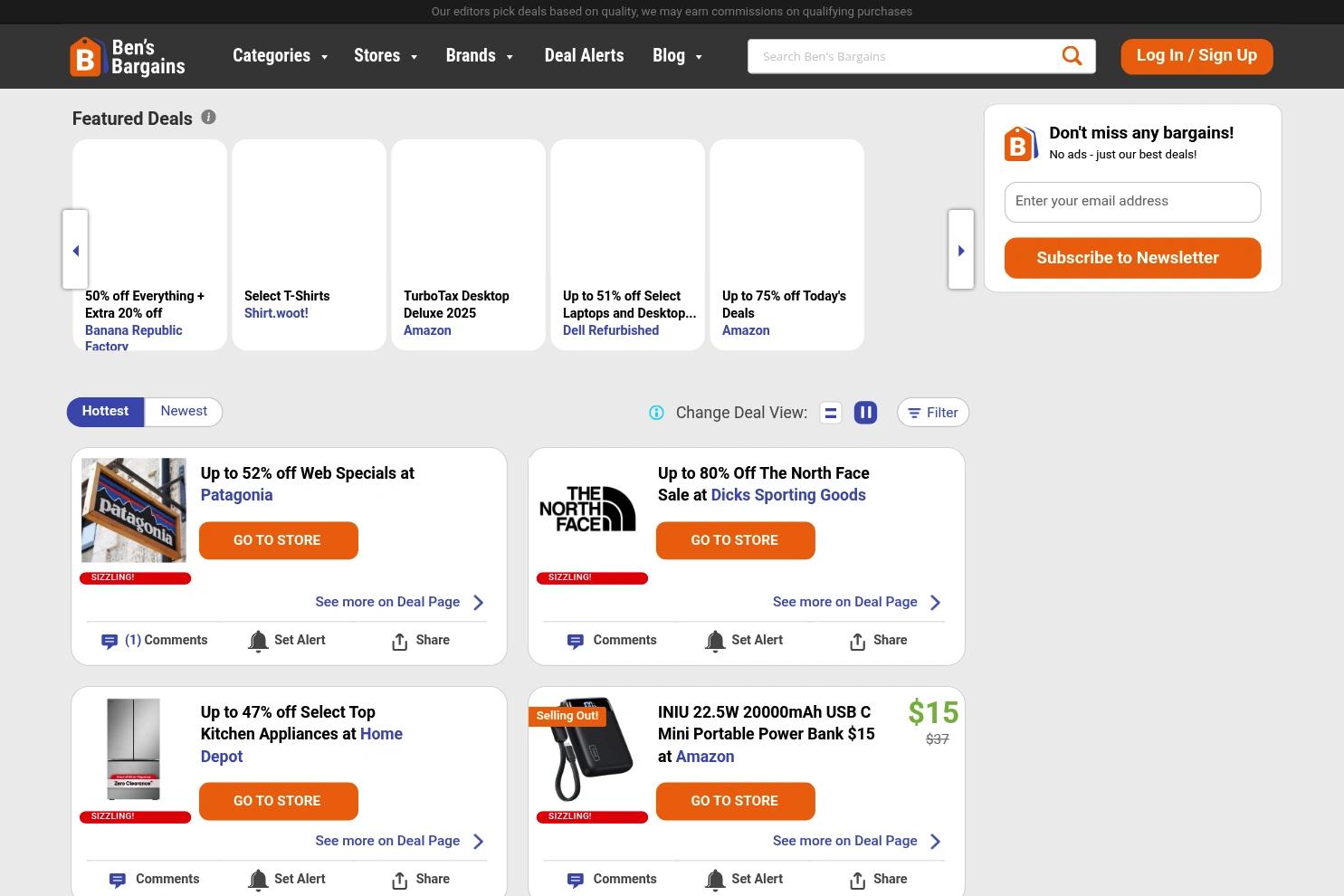The image size is (1344, 896).
Task: Click Subscribe to Newsletter
Action: point(1132,258)
